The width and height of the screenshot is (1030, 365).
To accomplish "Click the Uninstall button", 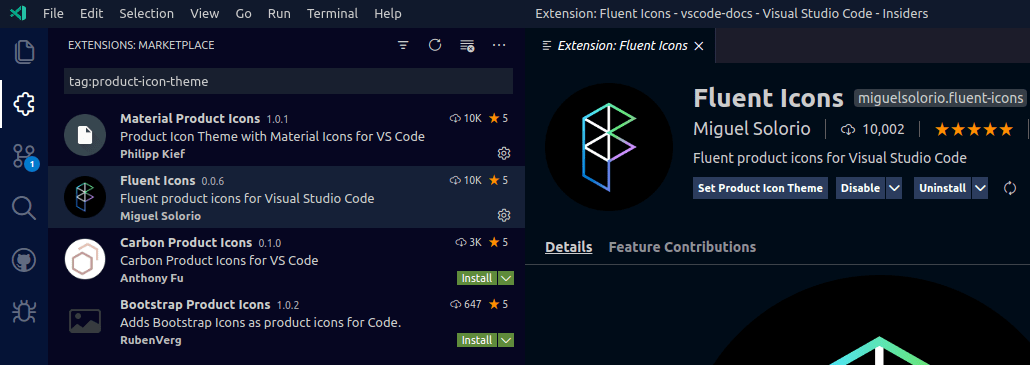I will point(943,188).
